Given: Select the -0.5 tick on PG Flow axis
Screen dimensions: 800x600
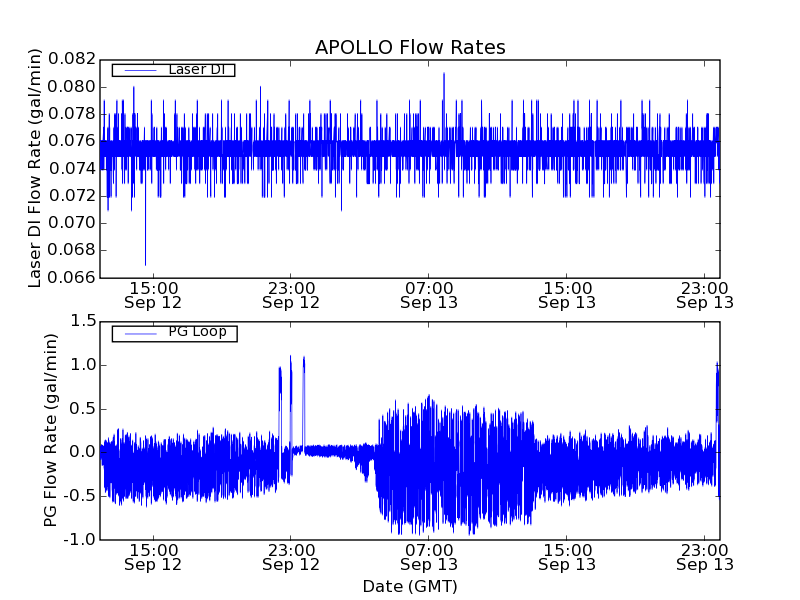Looking at the screenshot, I should click(x=79, y=496).
